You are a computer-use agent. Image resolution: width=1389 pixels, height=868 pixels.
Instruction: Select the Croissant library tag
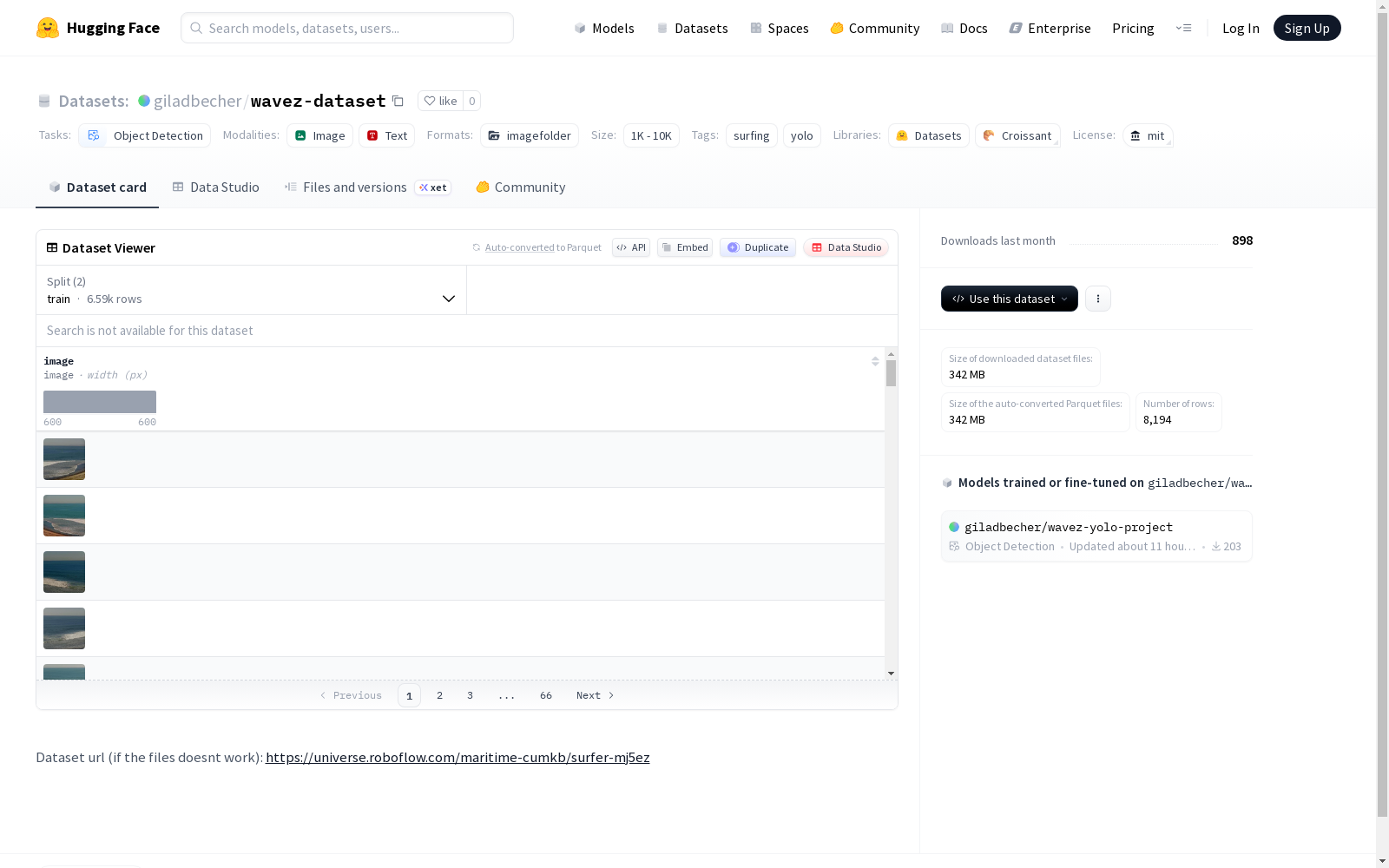coord(1017,135)
